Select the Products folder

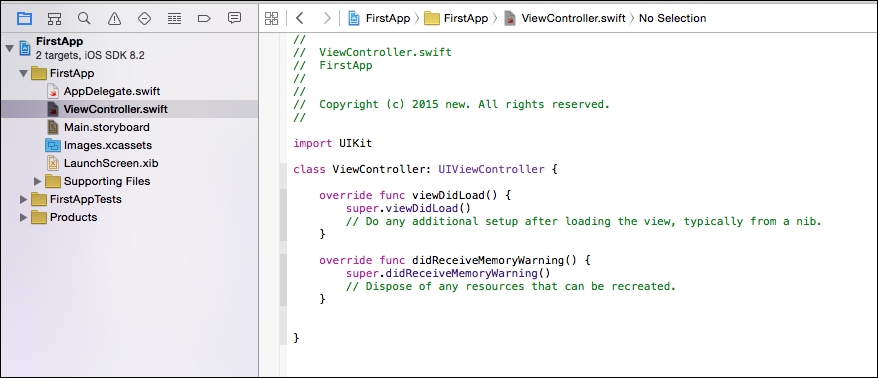(x=73, y=217)
